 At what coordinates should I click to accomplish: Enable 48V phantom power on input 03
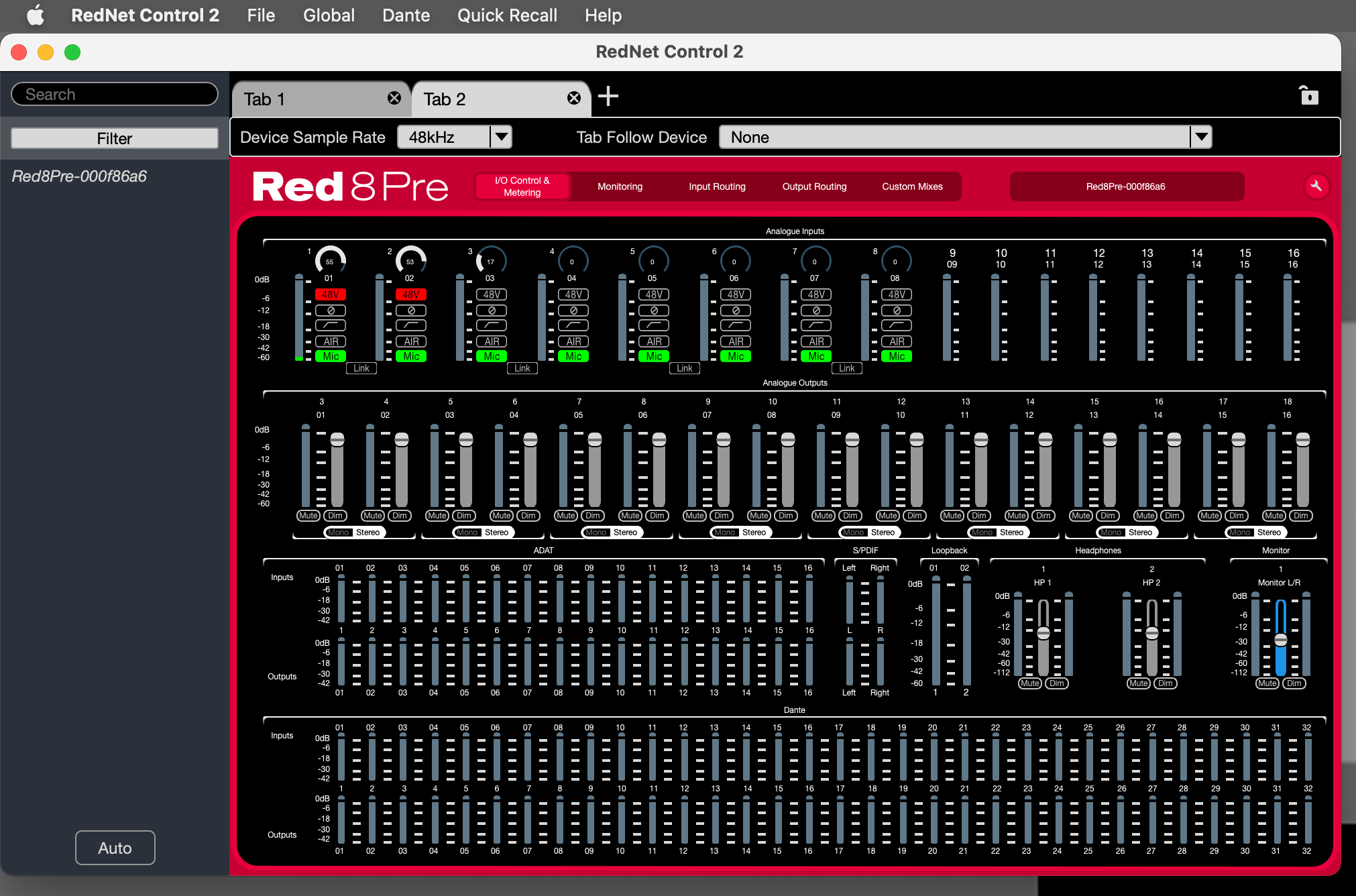click(492, 294)
